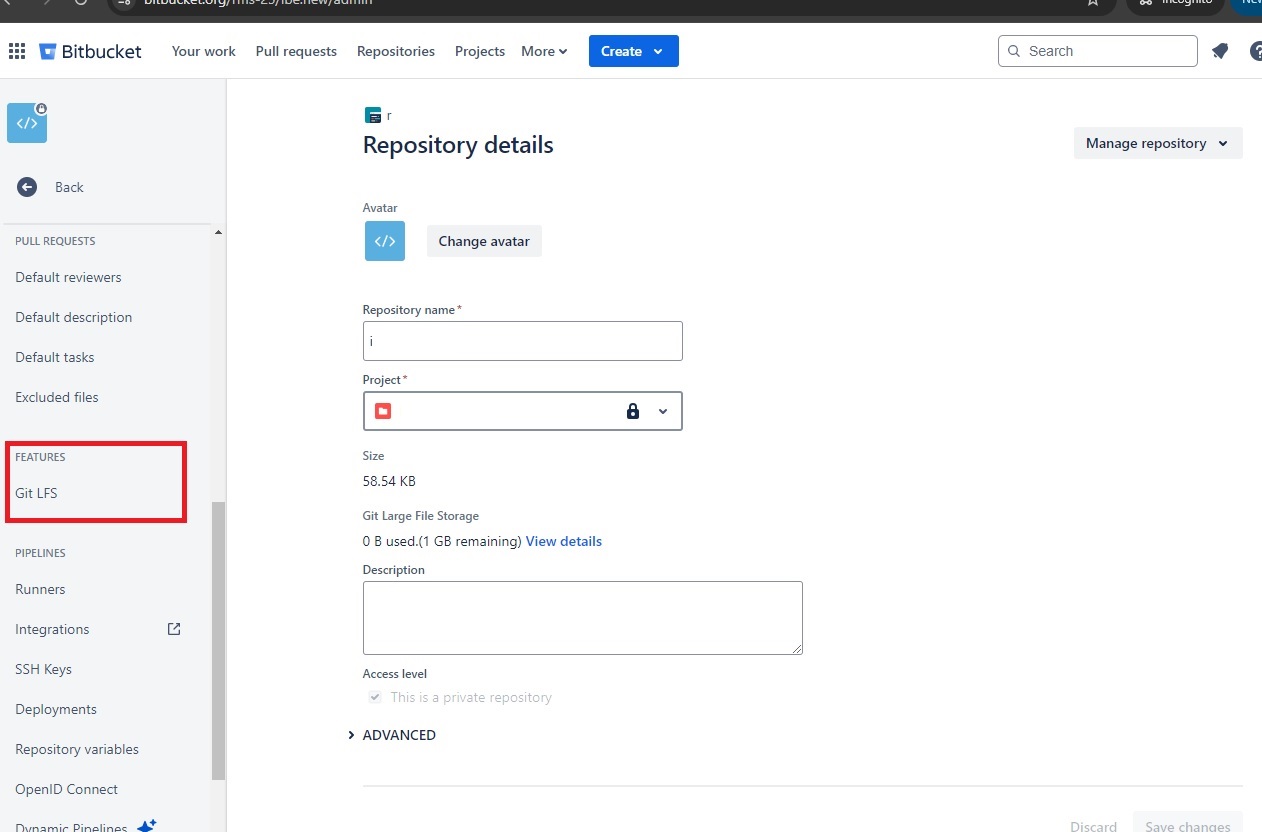Click the Bitbucket logo icon
Viewport: 1262px width, 832px height.
(46, 50)
